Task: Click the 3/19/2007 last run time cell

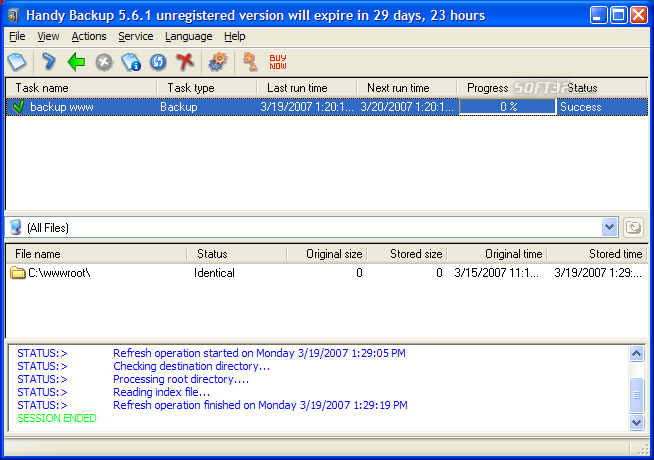Action: click(x=307, y=107)
